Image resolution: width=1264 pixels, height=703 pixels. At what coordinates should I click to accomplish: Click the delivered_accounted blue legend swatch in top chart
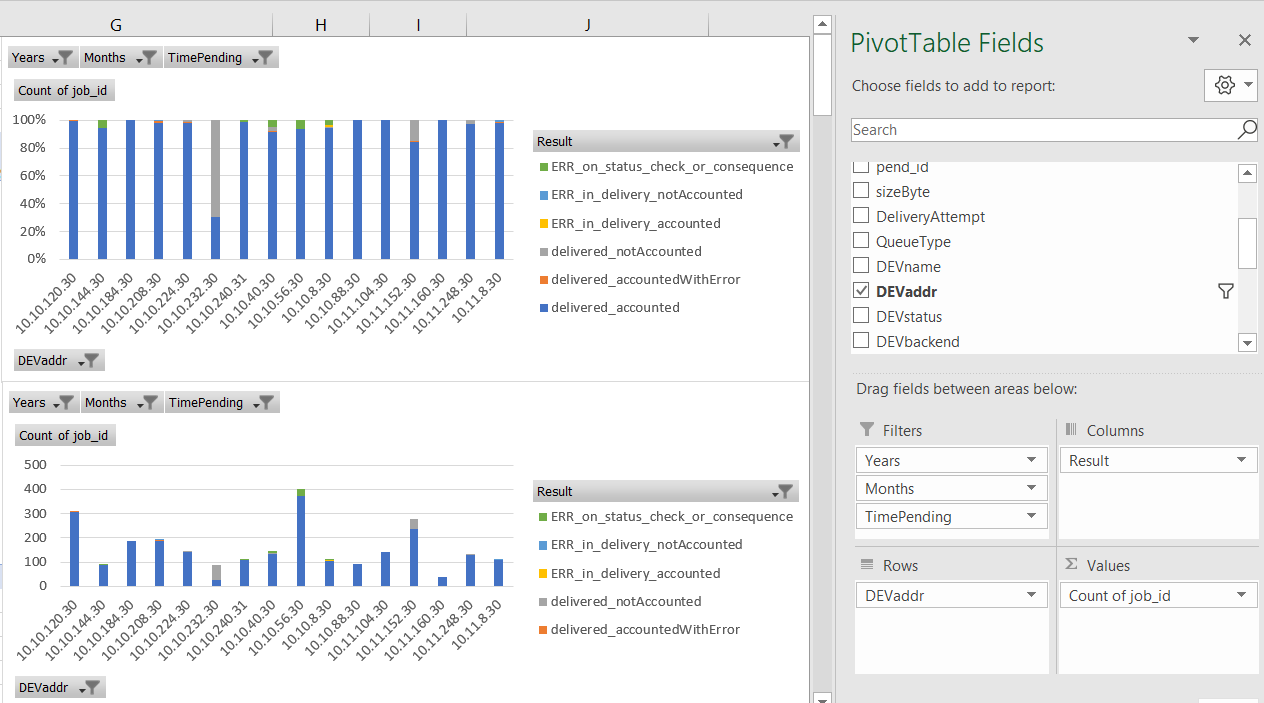point(543,308)
